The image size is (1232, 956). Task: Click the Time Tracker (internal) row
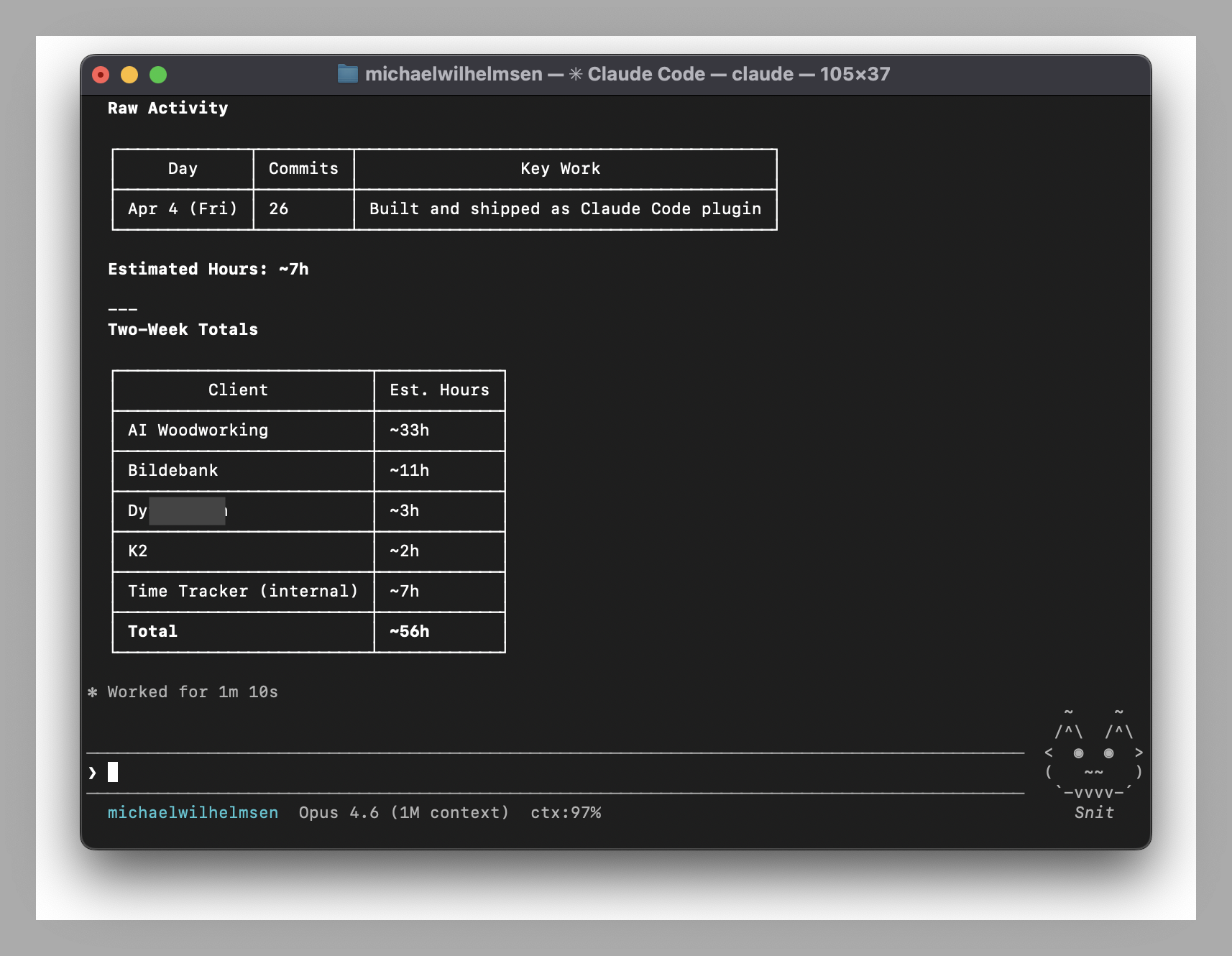click(x=243, y=592)
